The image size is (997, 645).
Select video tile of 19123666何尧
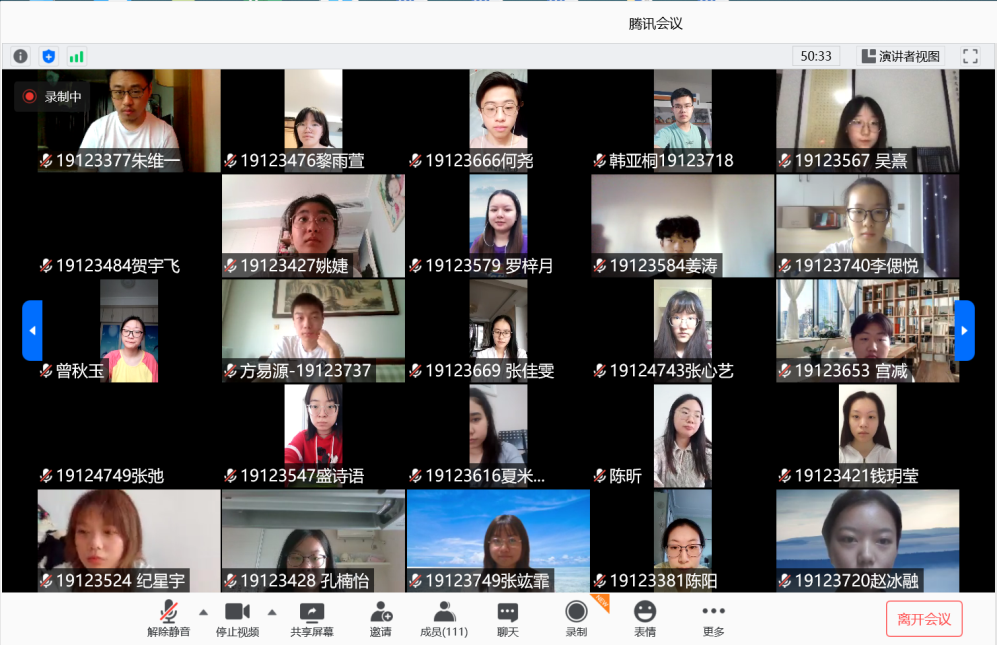[498, 120]
